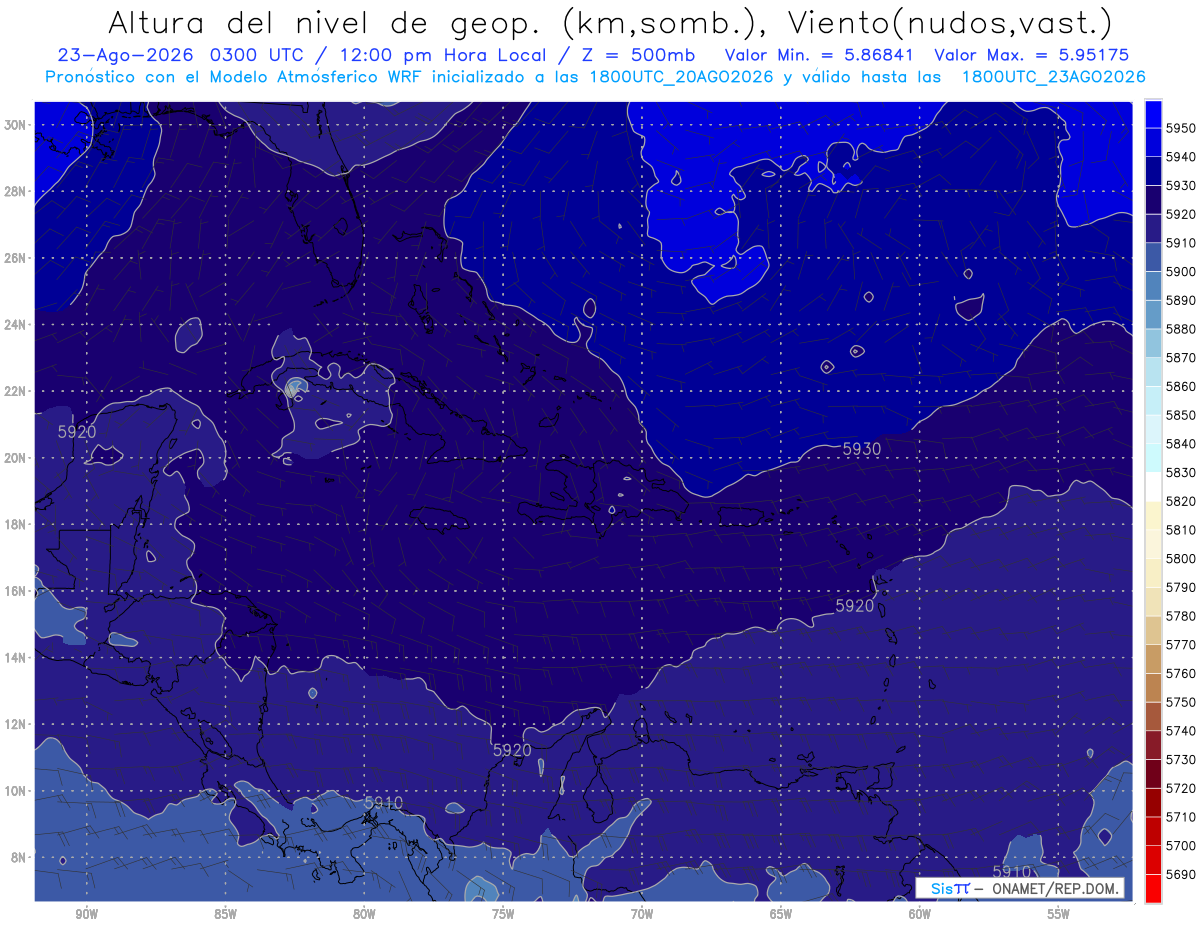Click the 5920 contour label near Lesser Antilles

(x=855, y=606)
